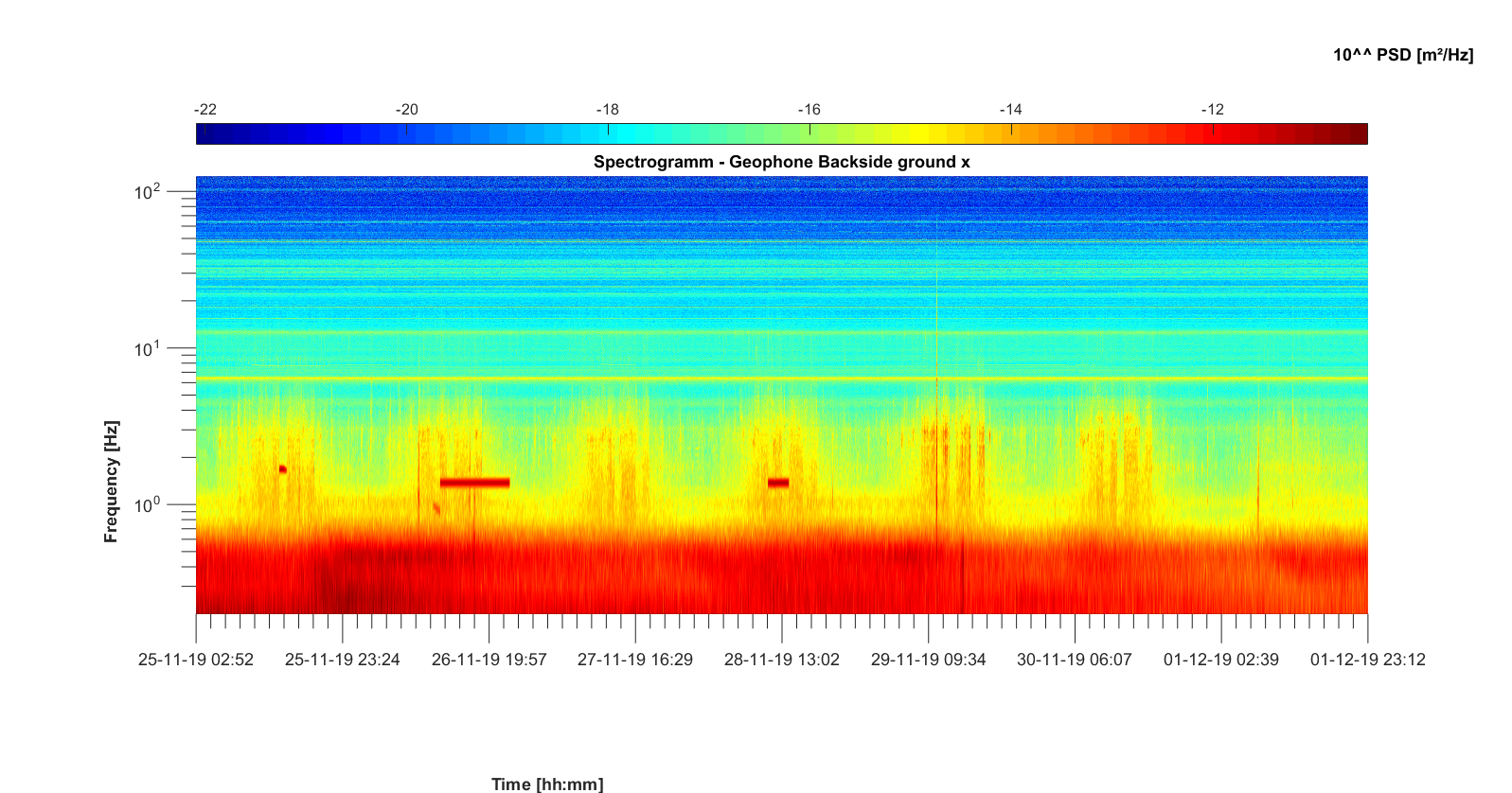Click the time tick label '01-12-19 02:39'
This screenshot has width=1512, height=793.
pos(1221,660)
